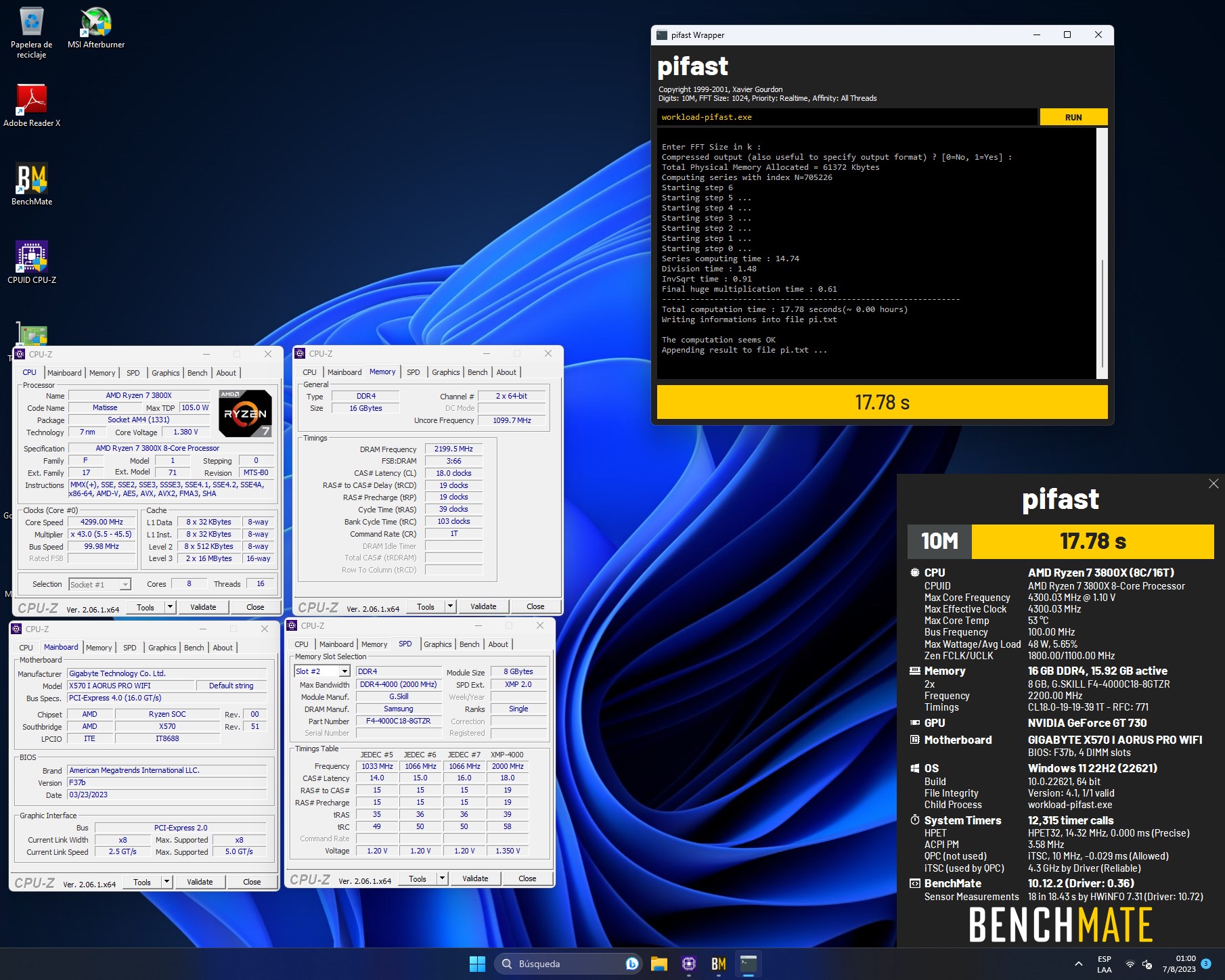The height and width of the screenshot is (980, 1225).
Task: Click Validate in the CPU-Z SPD window
Action: [x=475, y=878]
